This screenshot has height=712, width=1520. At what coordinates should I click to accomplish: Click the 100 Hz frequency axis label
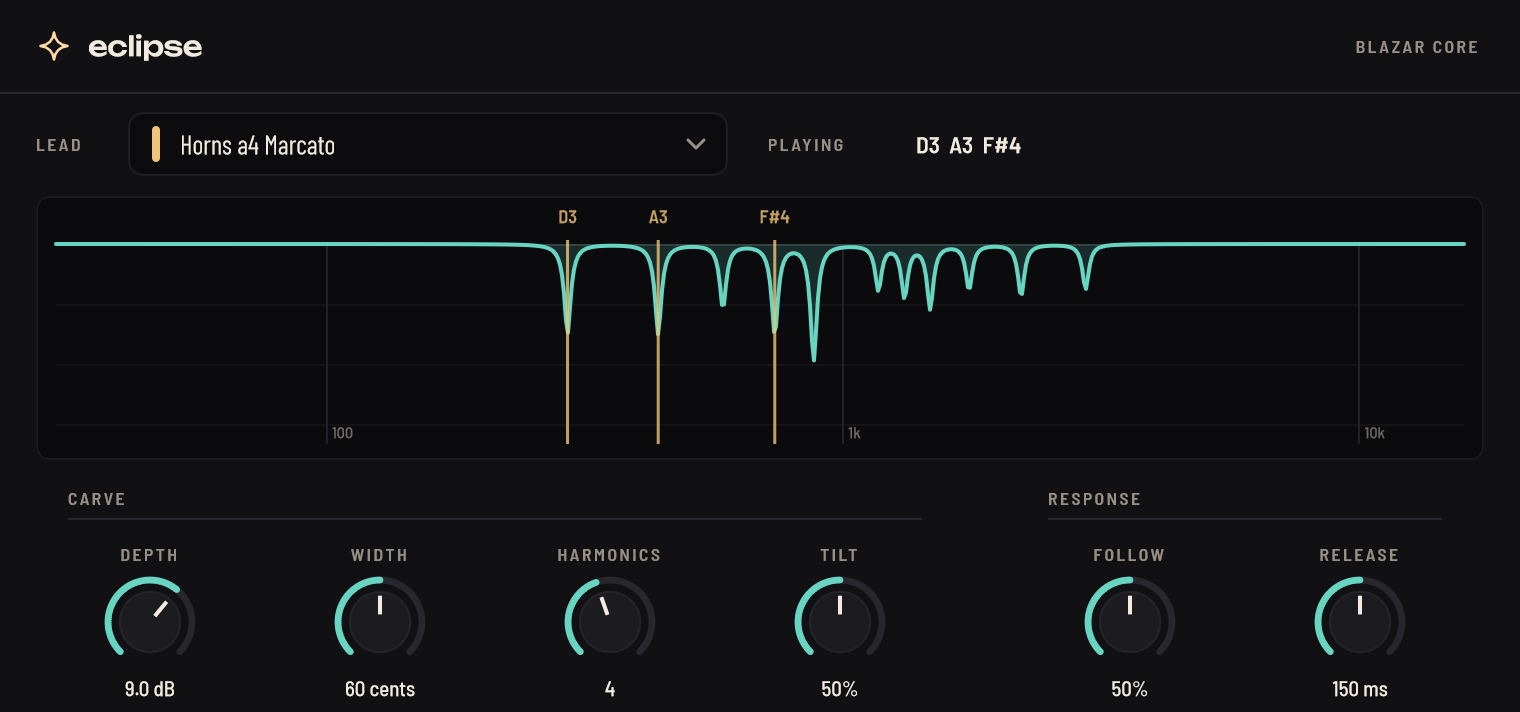(x=342, y=433)
